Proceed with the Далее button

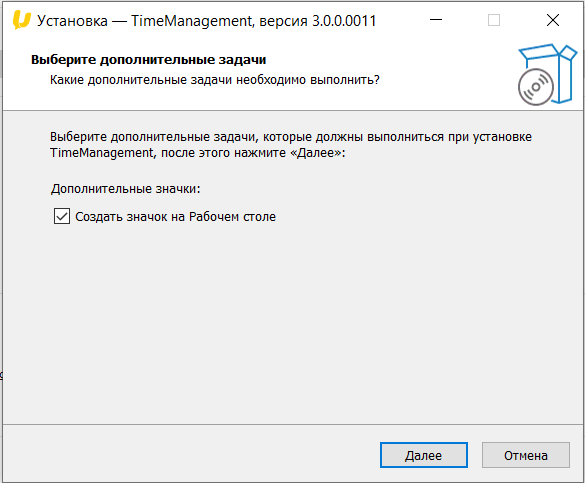(x=423, y=455)
